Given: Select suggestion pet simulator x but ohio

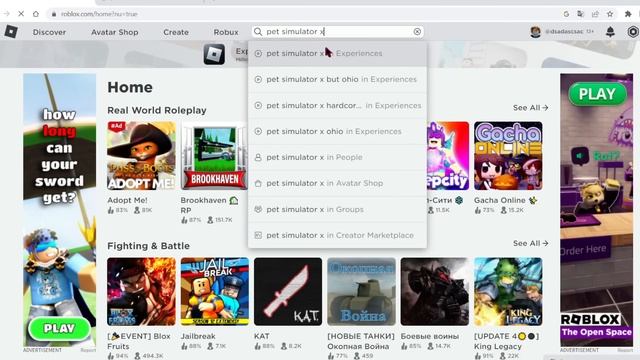Looking at the screenshot, I should (x=338, y=79).
